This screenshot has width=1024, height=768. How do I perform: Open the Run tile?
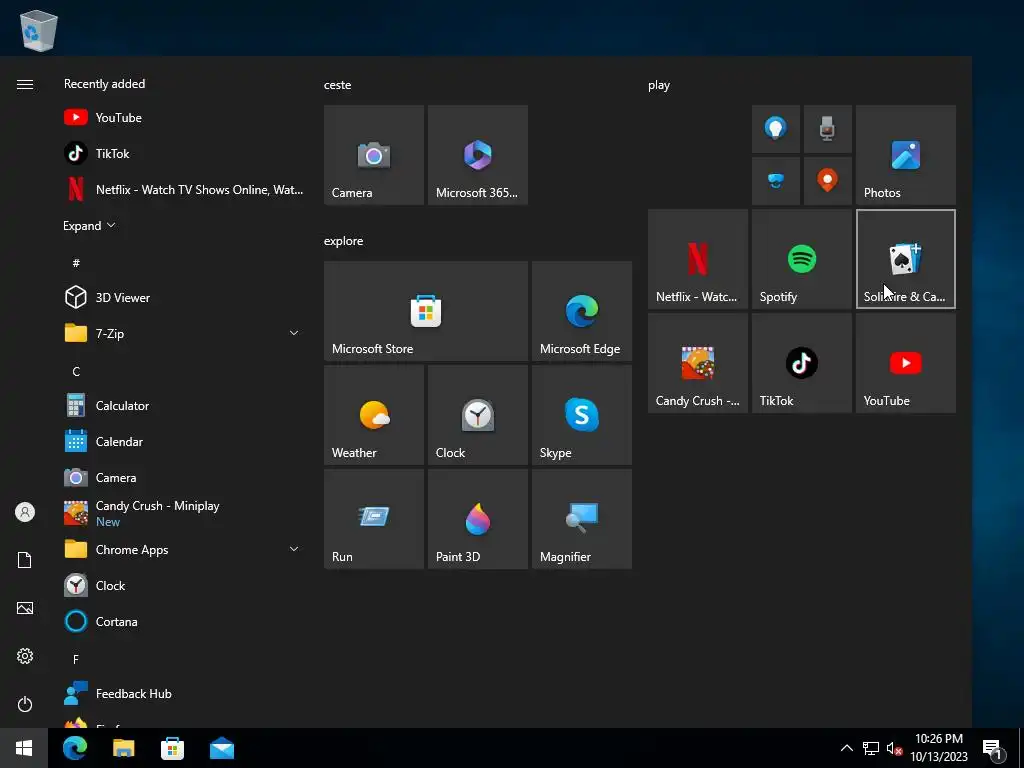[374, 519]
